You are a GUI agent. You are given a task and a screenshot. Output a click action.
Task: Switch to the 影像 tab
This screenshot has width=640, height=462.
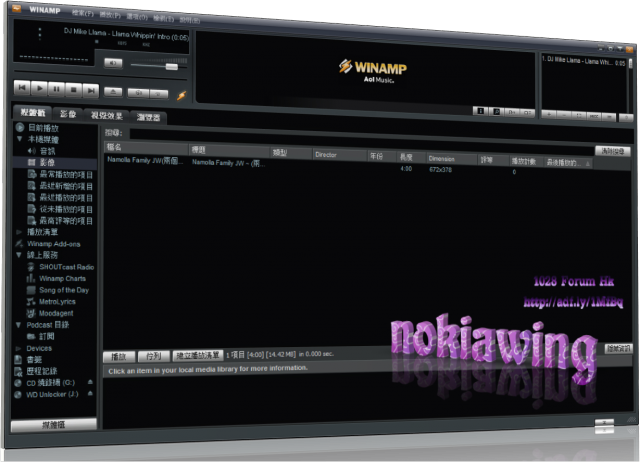68,114
